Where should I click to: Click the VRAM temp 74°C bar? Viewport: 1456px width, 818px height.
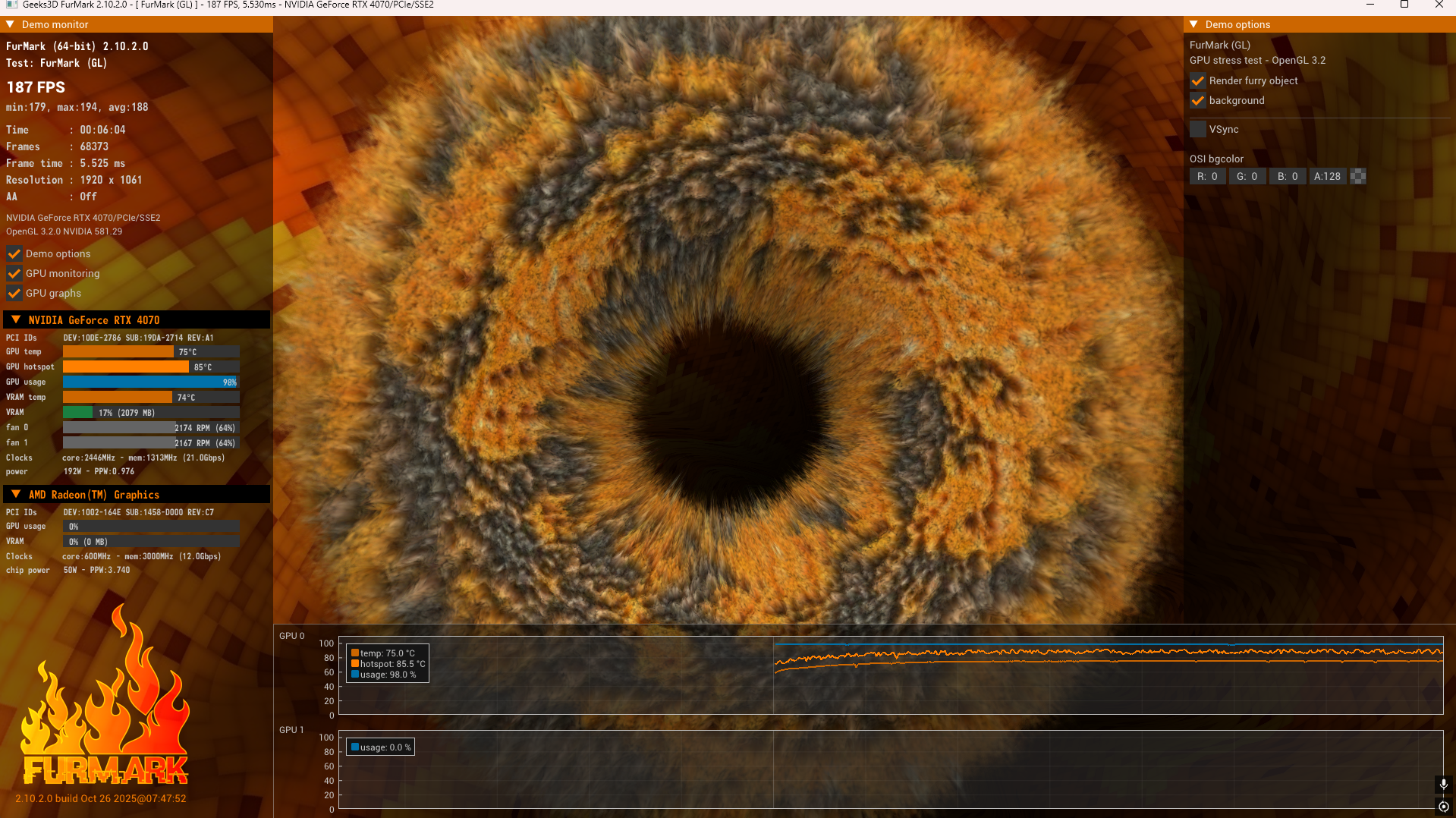pyautogui.click(x=151, y=398)
